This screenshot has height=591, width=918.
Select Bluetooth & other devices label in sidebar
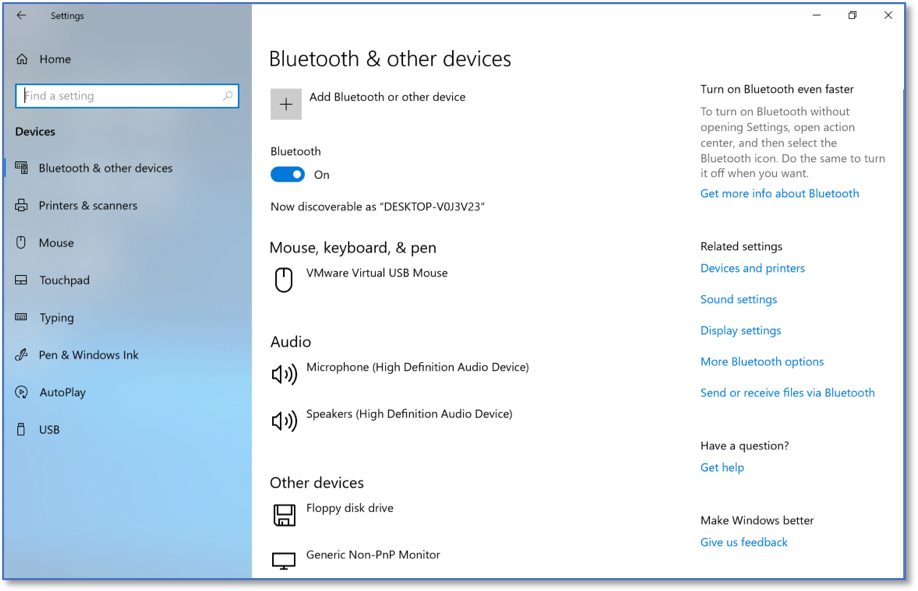tap(105, 168)
